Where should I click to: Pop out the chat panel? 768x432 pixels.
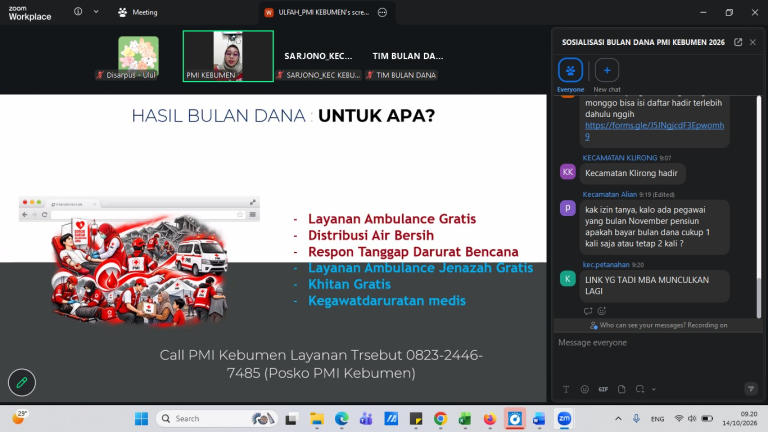(x=738, y=42)
